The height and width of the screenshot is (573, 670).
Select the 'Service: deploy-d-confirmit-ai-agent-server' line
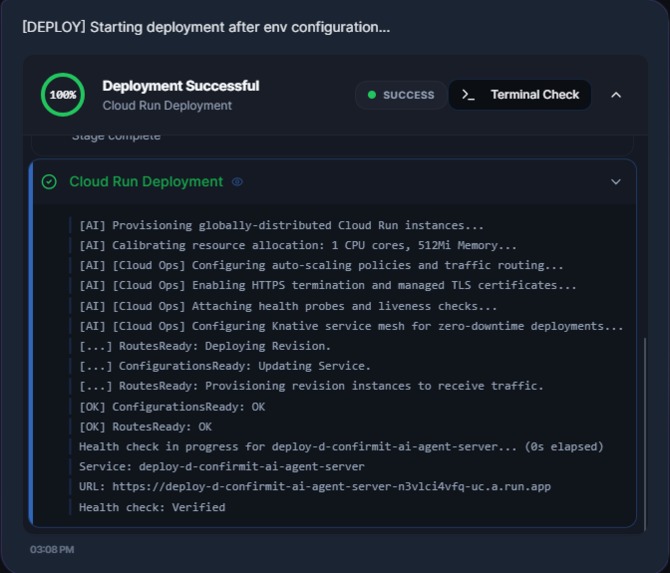[x=222, y=467]
